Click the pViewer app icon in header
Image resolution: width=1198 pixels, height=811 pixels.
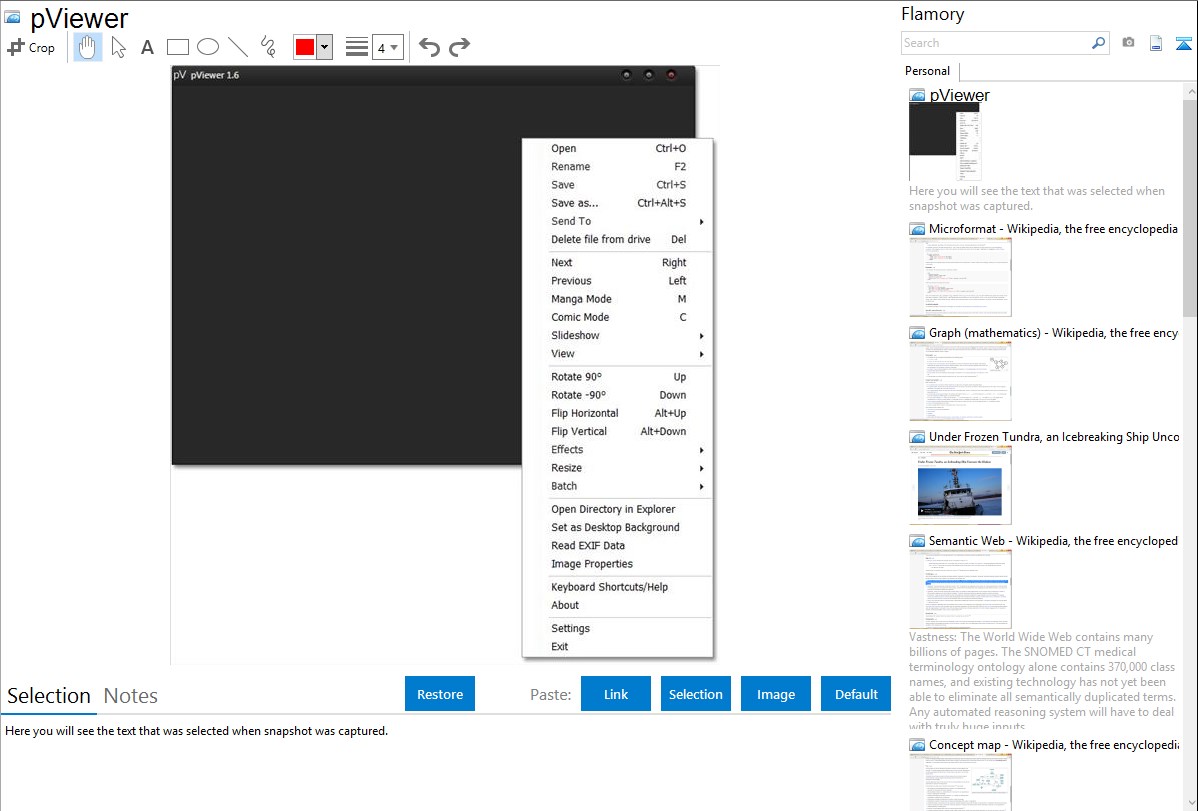point(12,17)
